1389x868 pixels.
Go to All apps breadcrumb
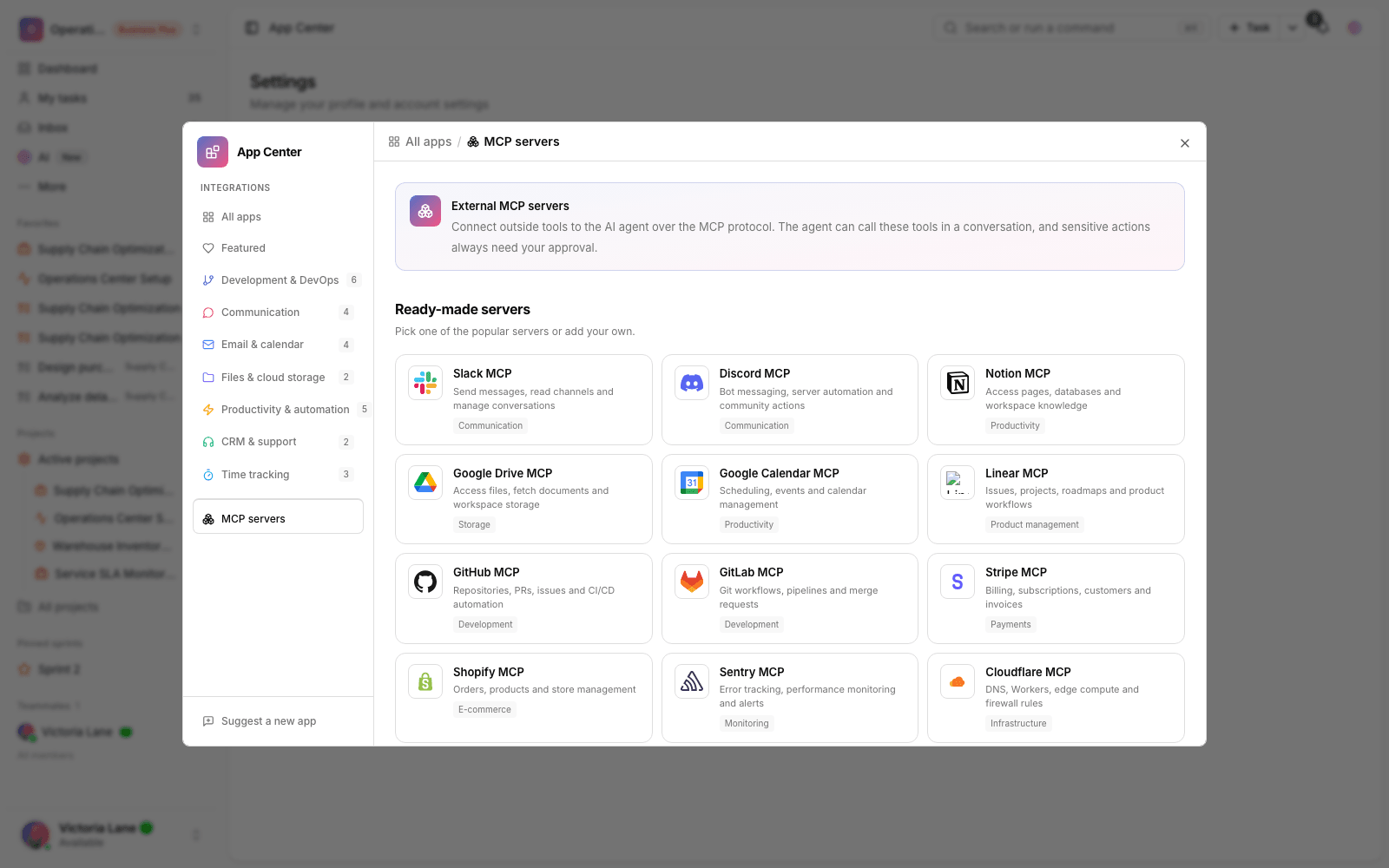click(x=420, y=141)
